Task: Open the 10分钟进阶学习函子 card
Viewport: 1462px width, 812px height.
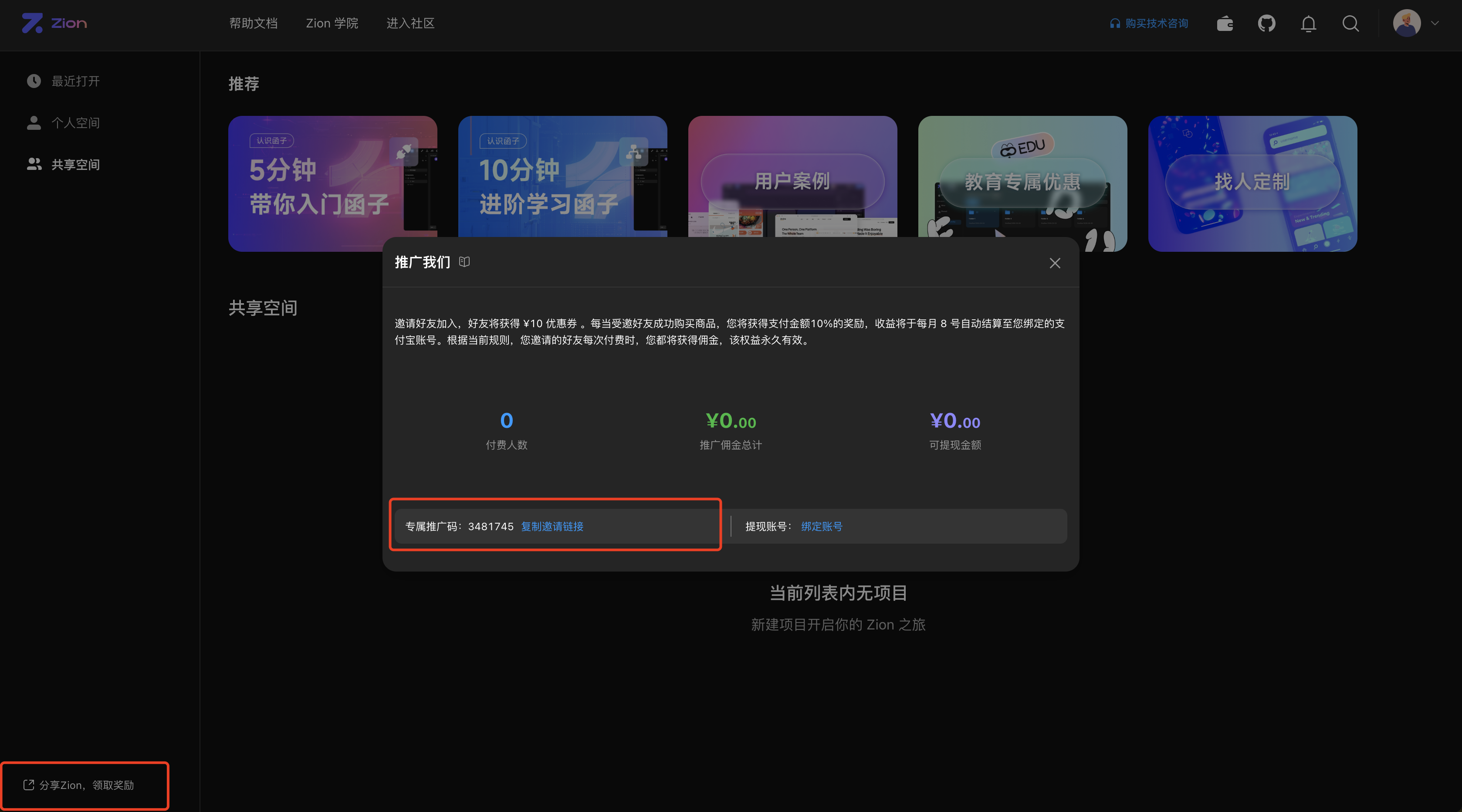Action: pos(562,176)
